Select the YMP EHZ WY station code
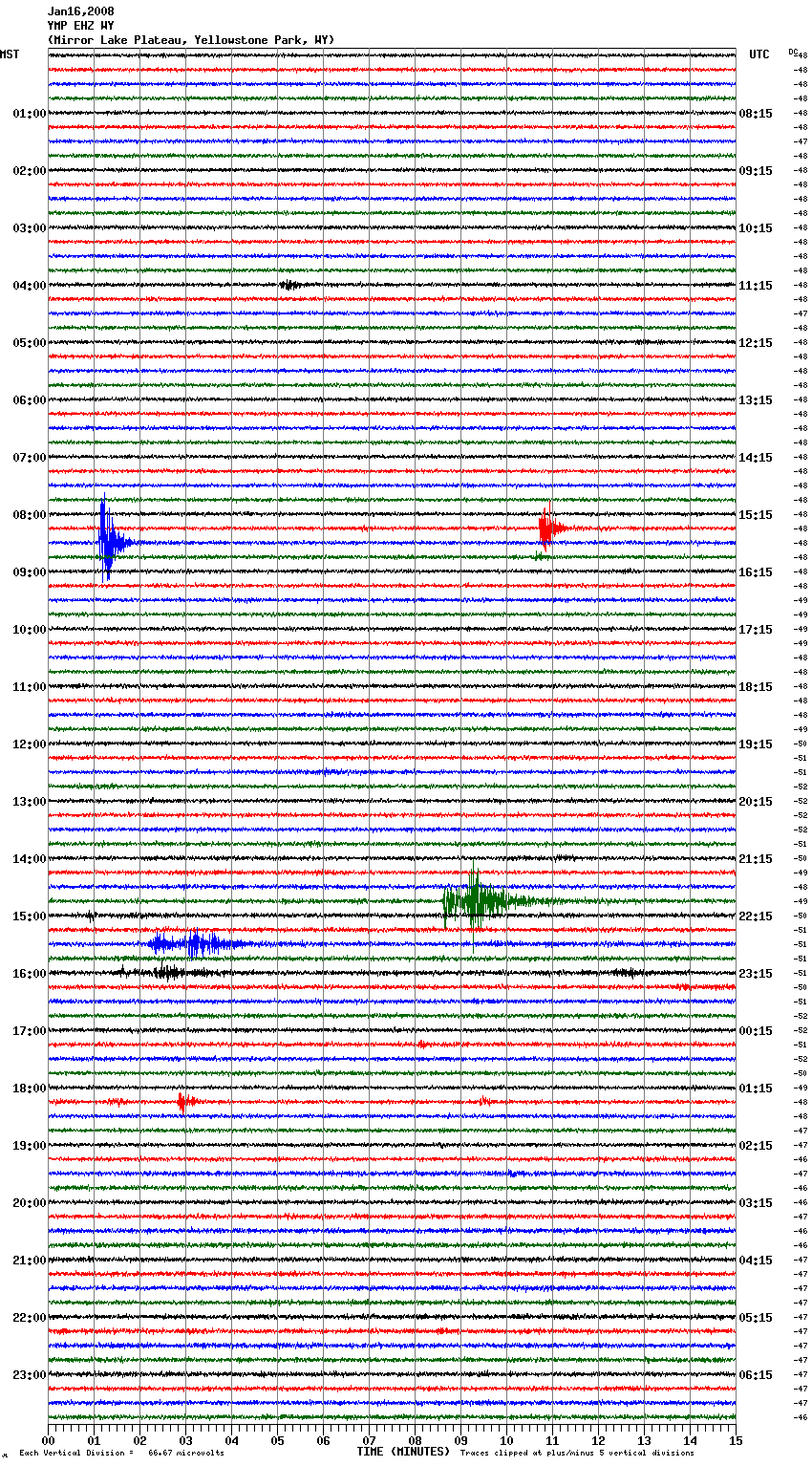The image size is (812, 1466). pos(80,26)
